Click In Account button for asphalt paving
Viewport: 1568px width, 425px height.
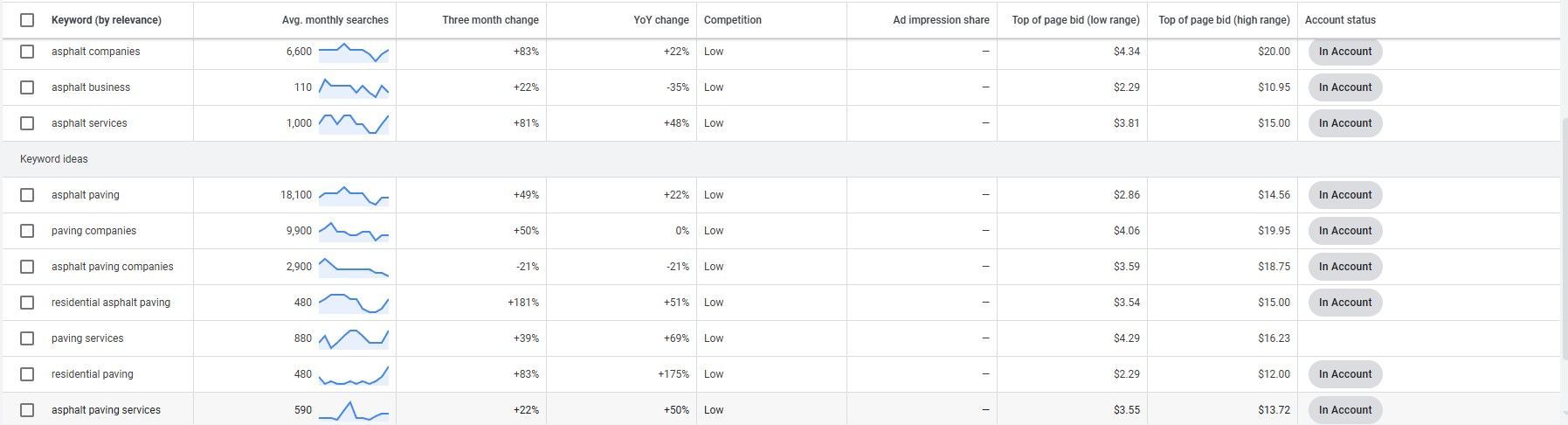(x=1345, y=195)
